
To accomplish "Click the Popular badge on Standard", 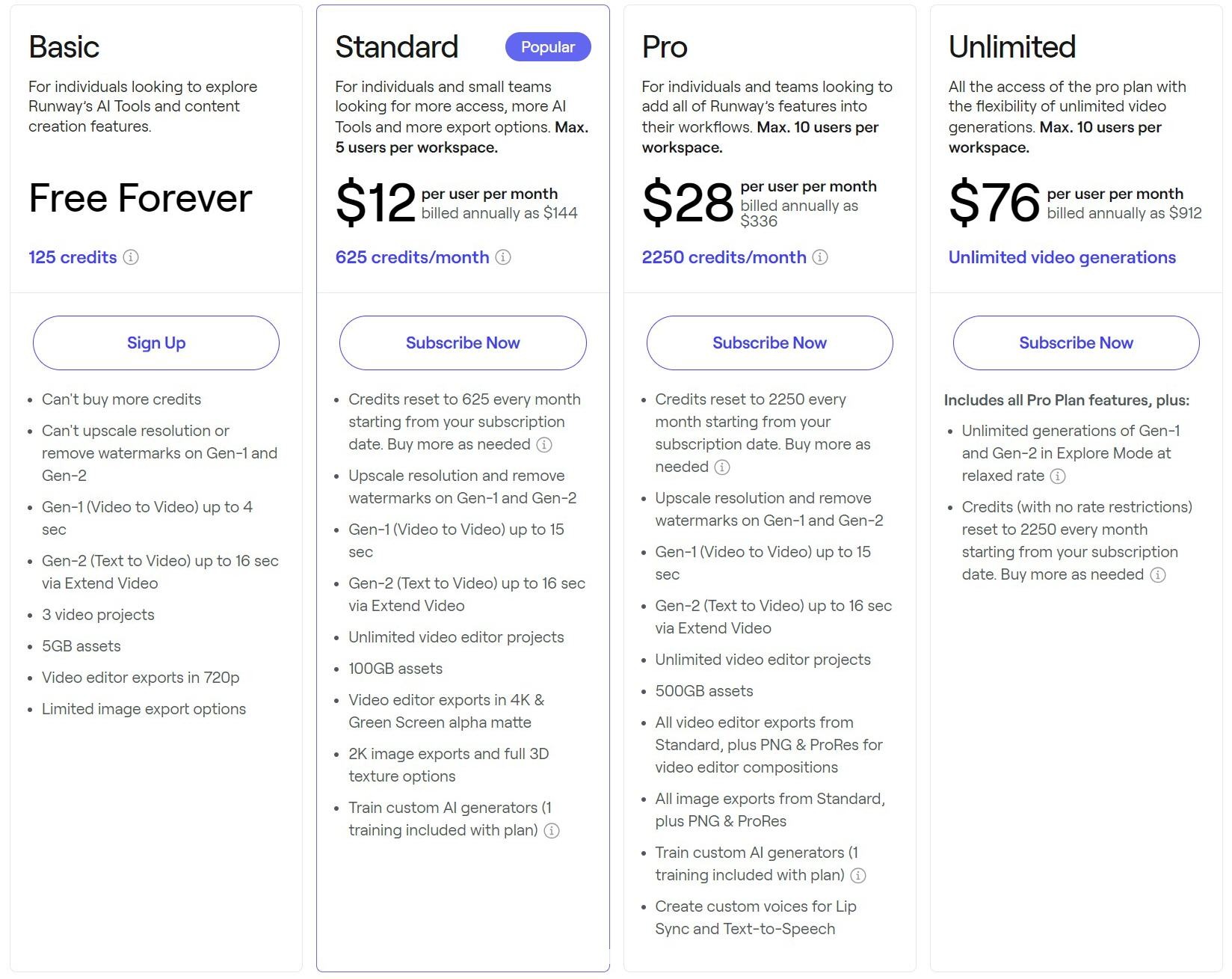I will (548, 47).
